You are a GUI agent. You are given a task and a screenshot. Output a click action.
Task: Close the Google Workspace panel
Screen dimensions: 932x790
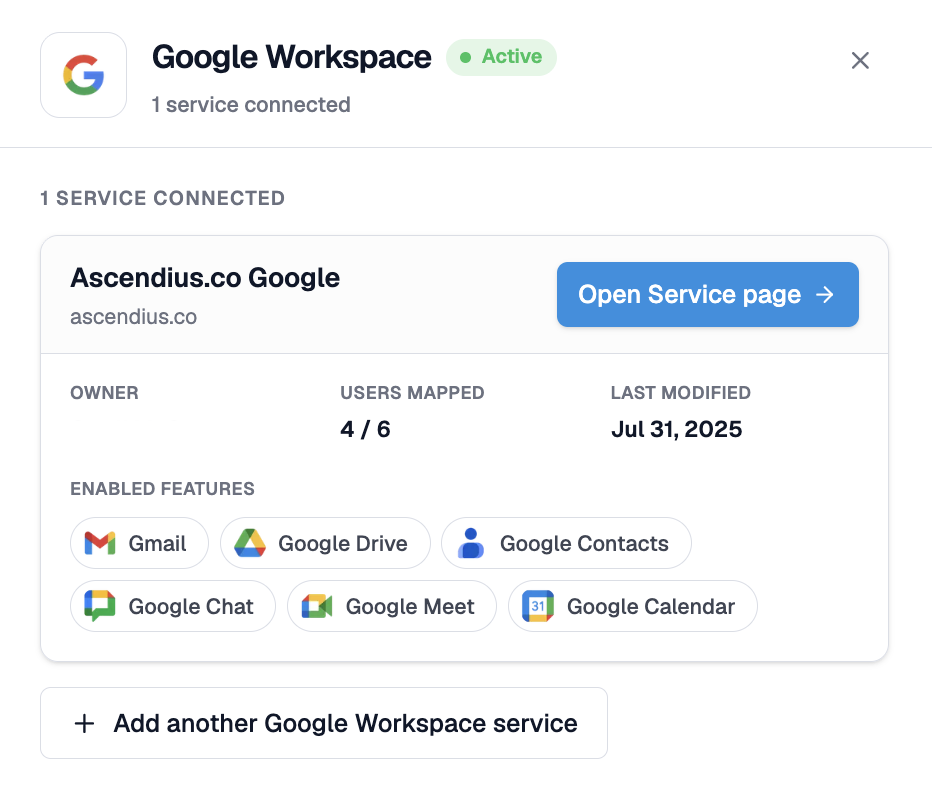coord(860,61)
